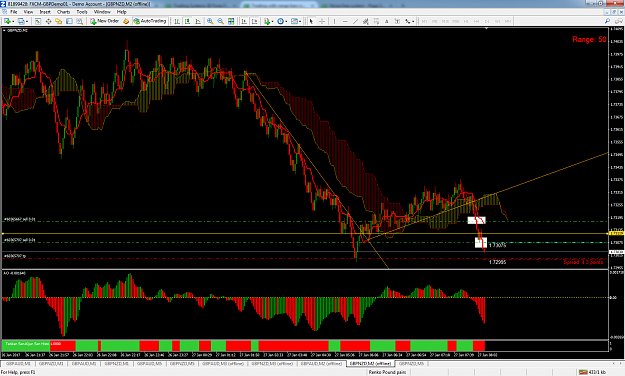Switch to GBPNZD,M3 (offline) chart tab

coord(272,364)
